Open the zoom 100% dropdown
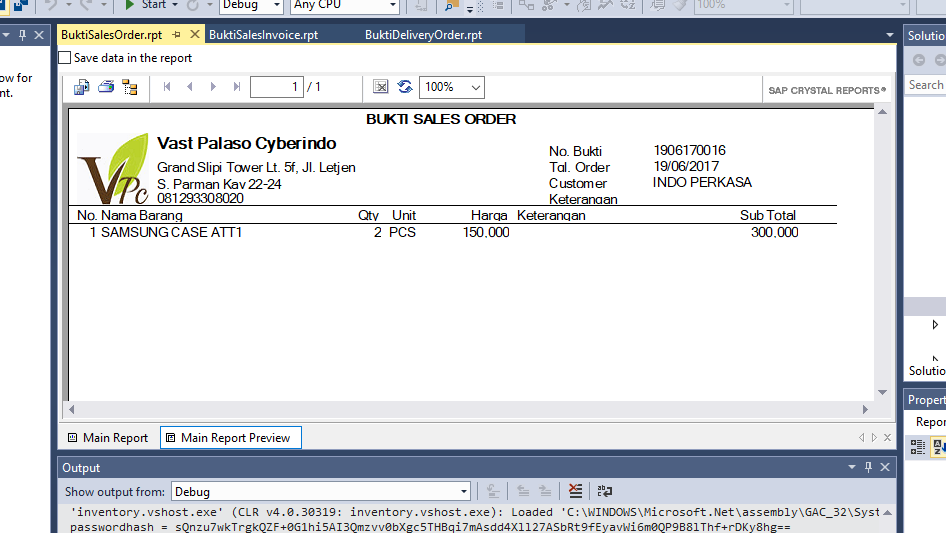 475,88
